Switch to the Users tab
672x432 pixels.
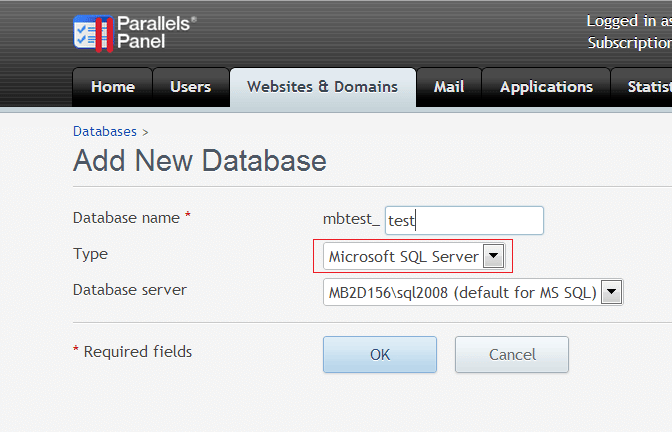190,87
